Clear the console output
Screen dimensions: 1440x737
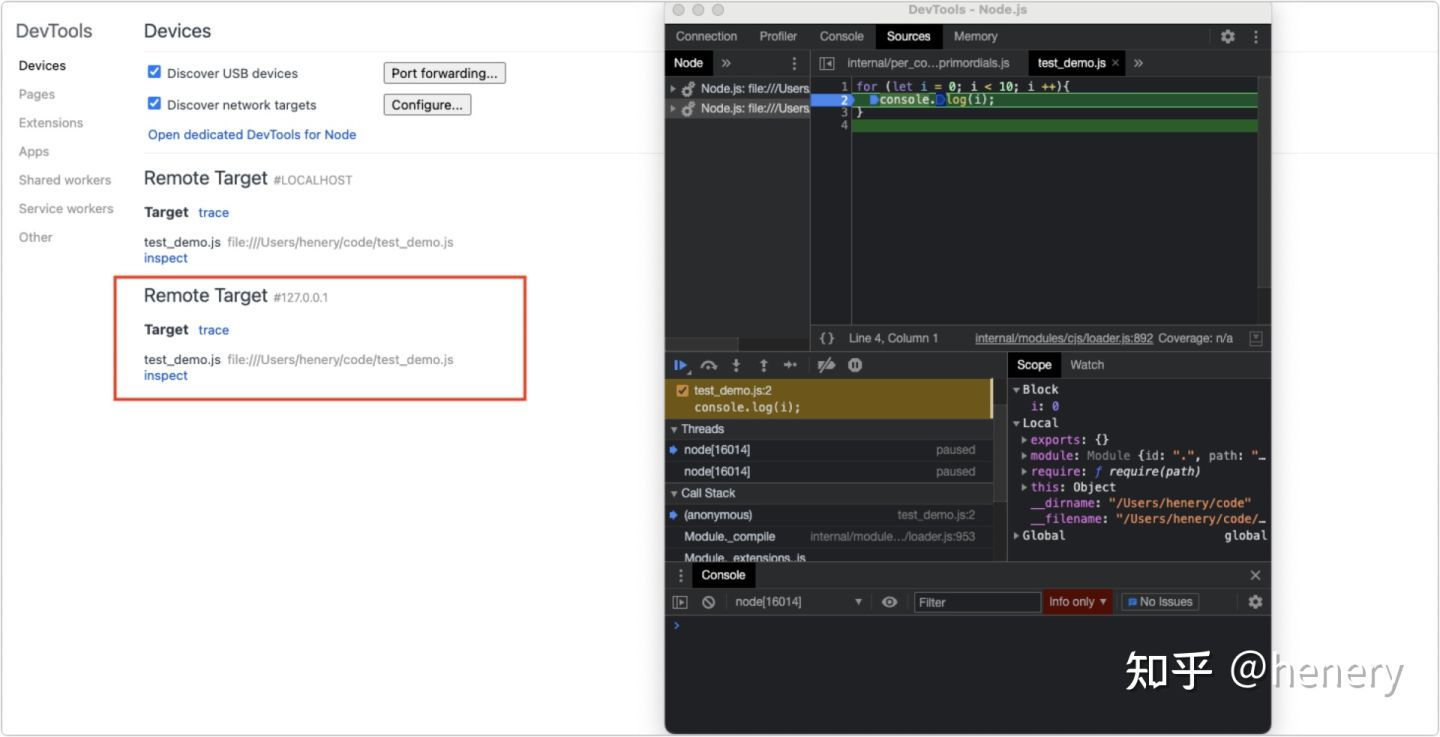(708, 602)
